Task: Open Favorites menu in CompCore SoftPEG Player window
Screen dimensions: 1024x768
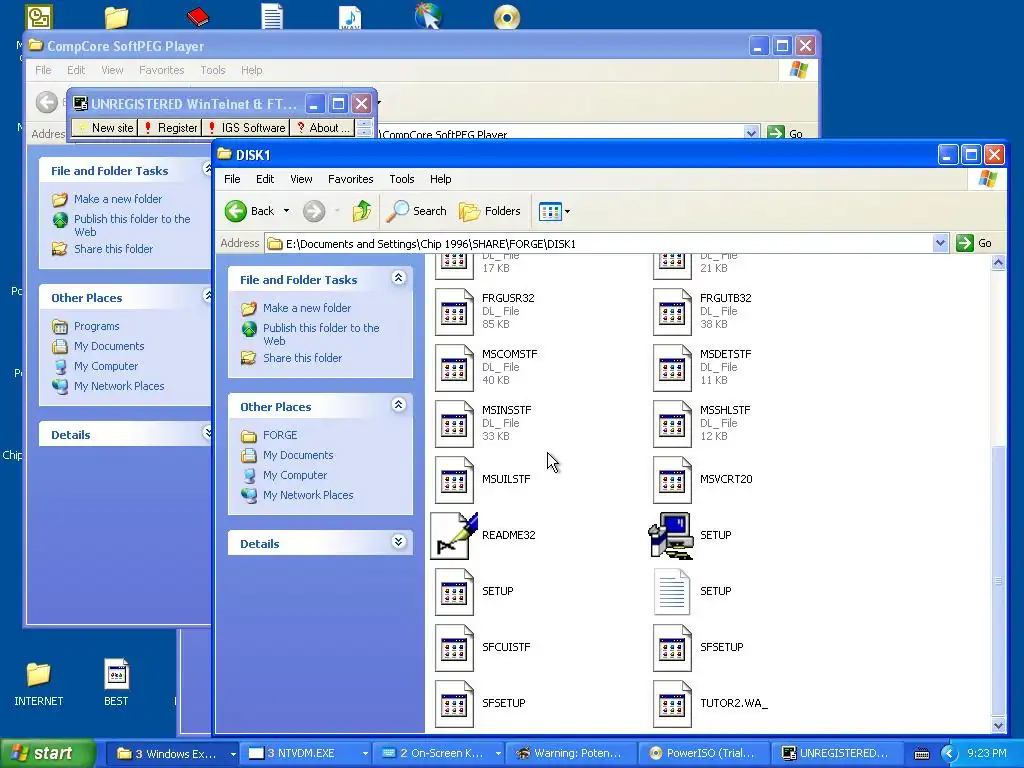Action: [161, 70]
